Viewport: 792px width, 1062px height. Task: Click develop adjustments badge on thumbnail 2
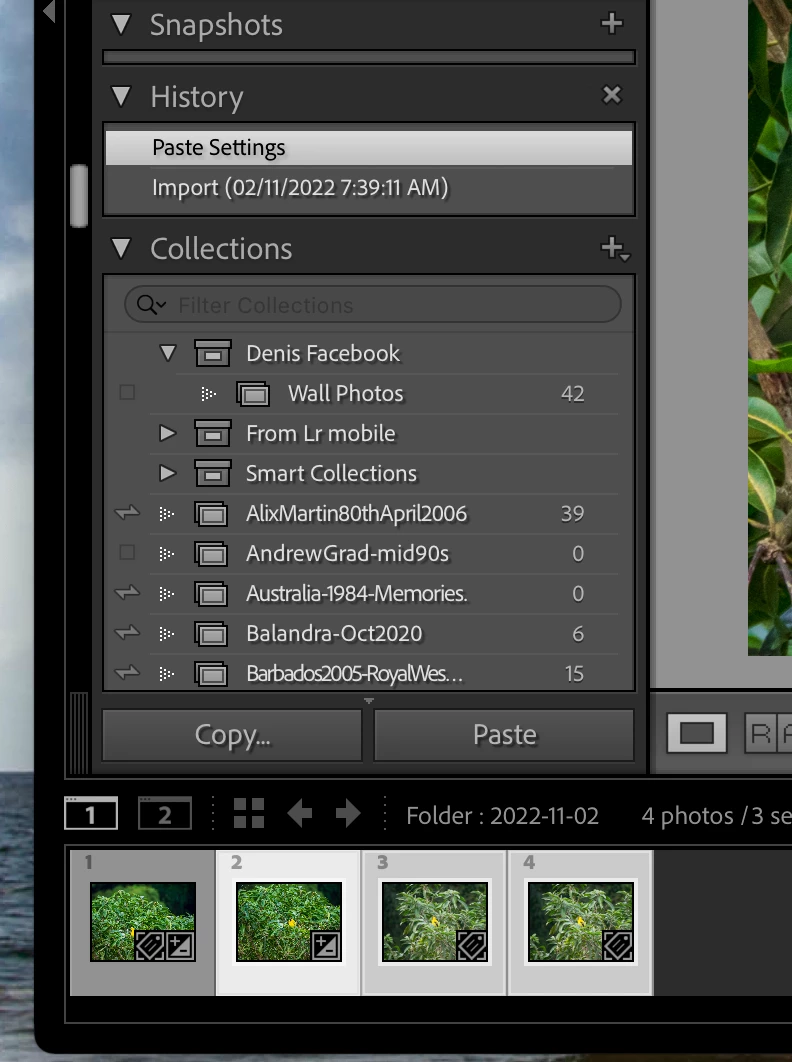point(326,946)
